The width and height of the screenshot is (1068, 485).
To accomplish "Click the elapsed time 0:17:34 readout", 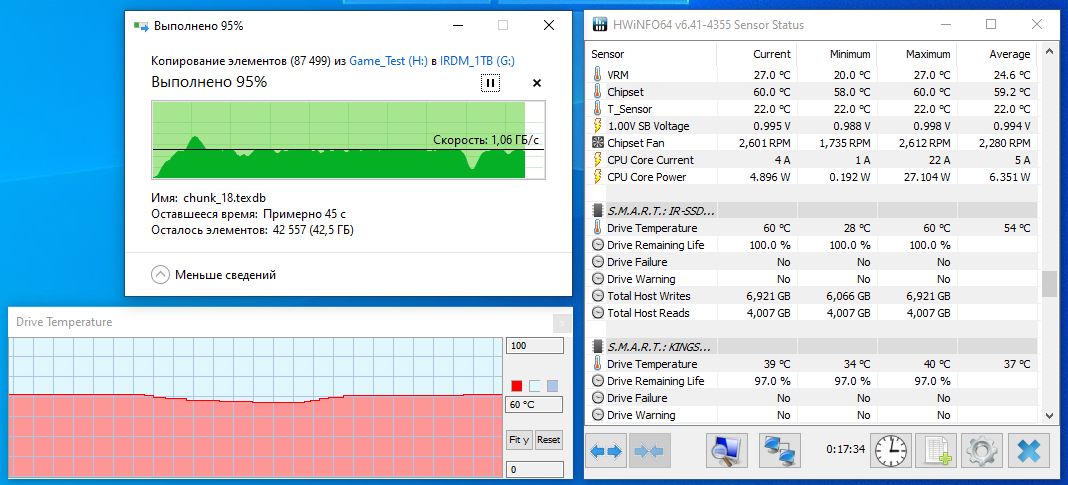I will pos(845,450).
